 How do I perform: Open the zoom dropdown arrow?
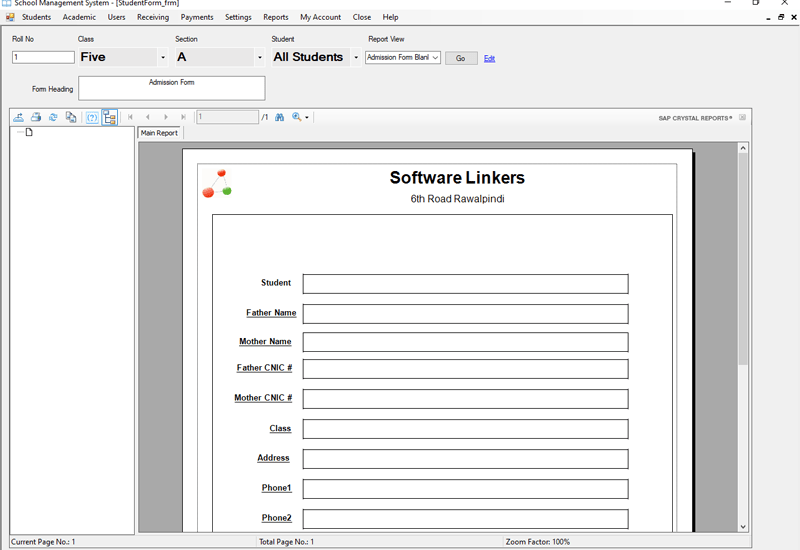coord(307,118)
